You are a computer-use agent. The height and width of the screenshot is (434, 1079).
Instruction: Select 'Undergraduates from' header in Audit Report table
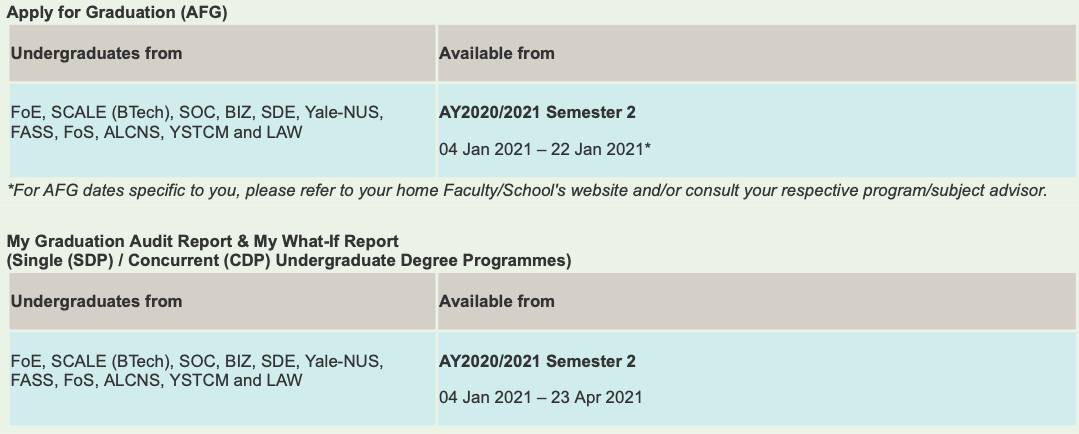pyautogui.click(x=96, y=301)
